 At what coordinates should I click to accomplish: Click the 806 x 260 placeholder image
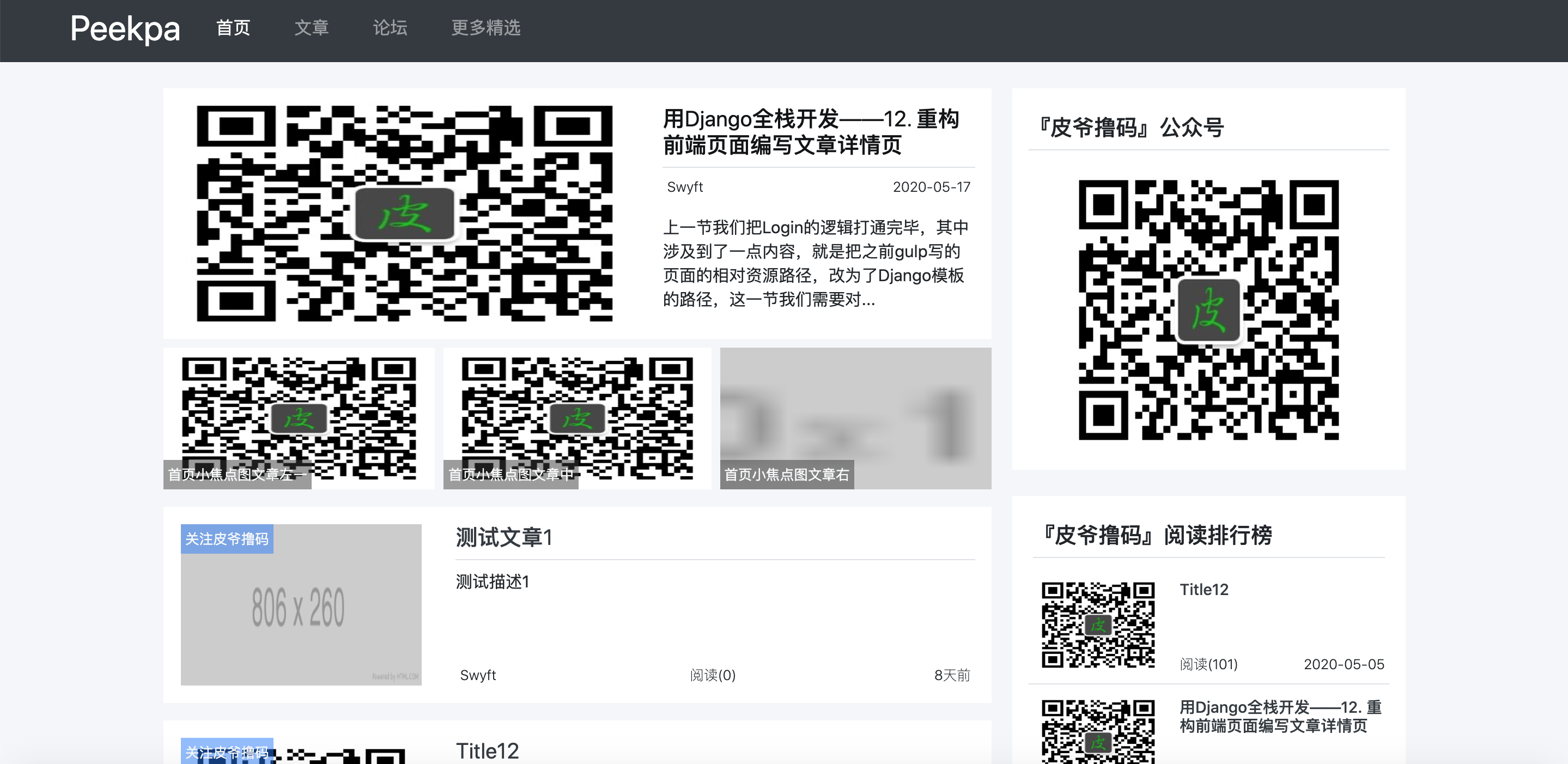(301, 604)
